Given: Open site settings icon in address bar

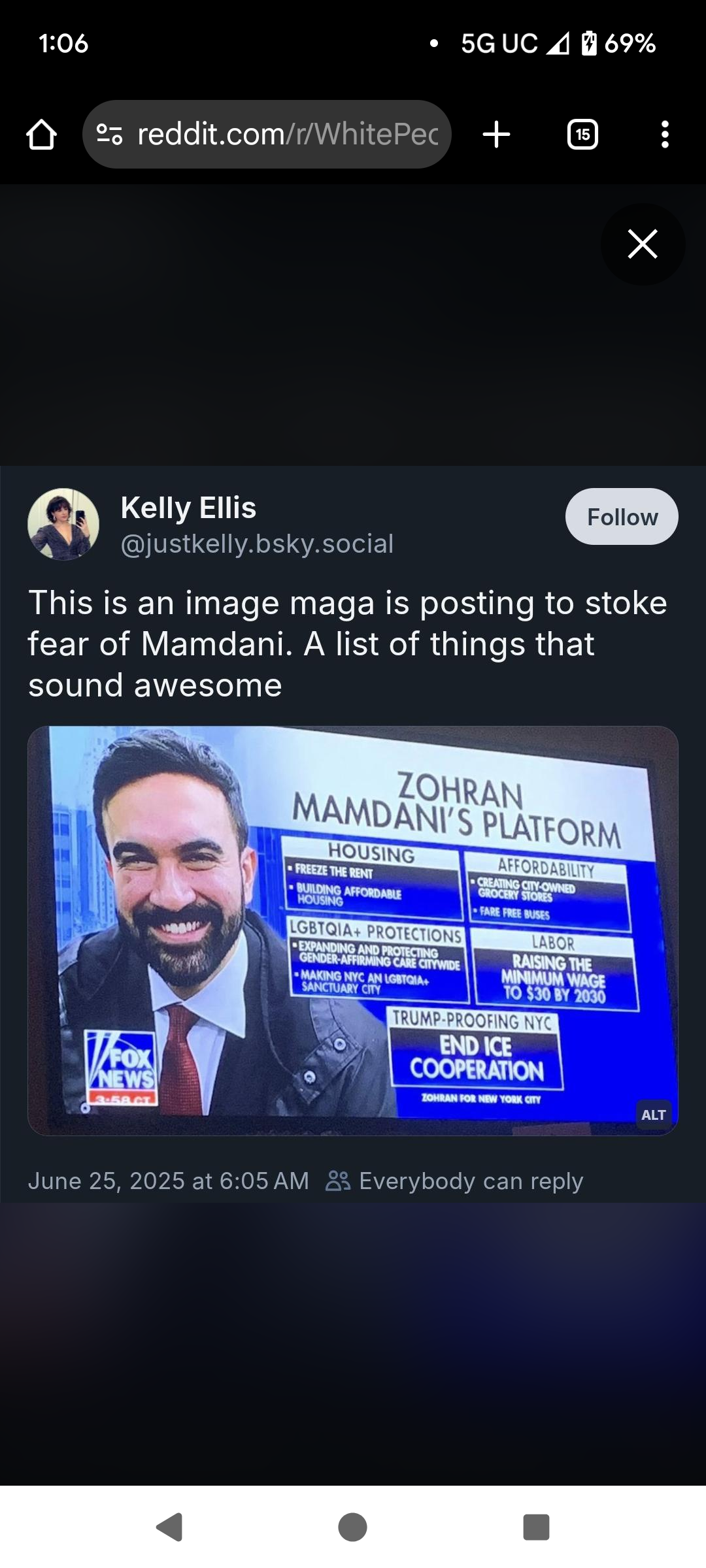Looking at the screenshot, I should point(109,135).
